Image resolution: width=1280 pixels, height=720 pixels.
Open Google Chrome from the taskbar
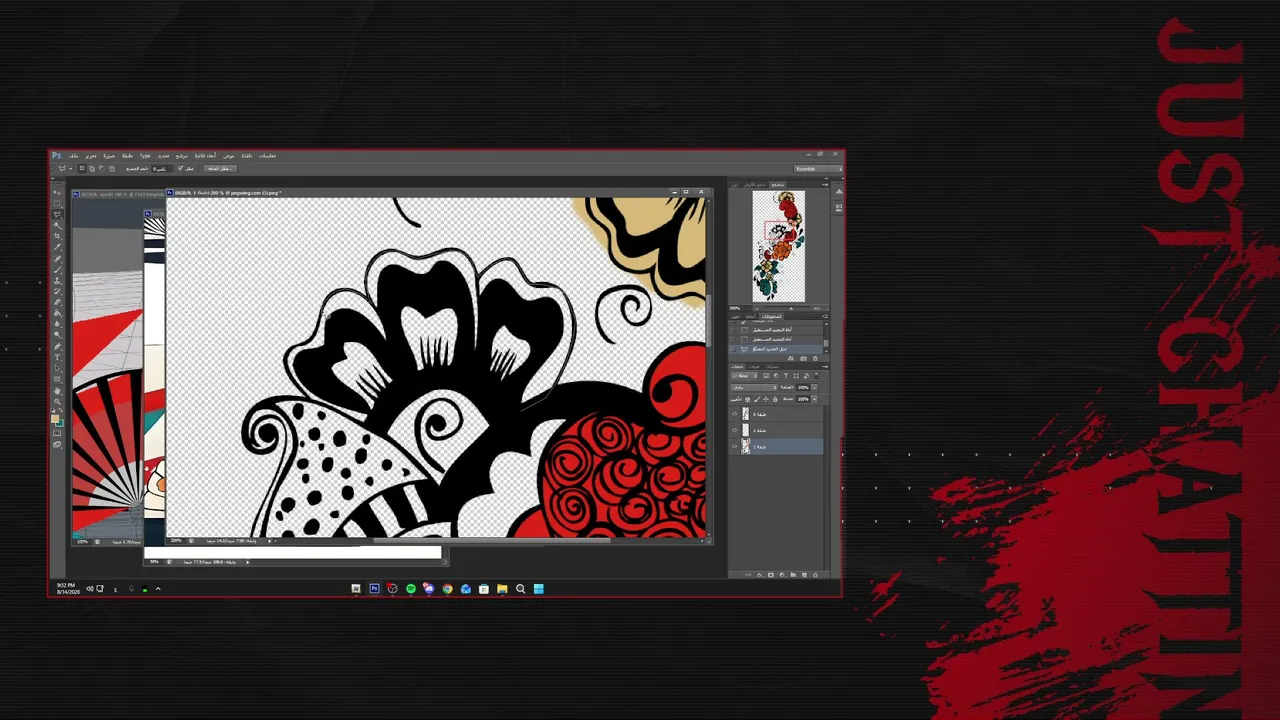pos(447,589)
